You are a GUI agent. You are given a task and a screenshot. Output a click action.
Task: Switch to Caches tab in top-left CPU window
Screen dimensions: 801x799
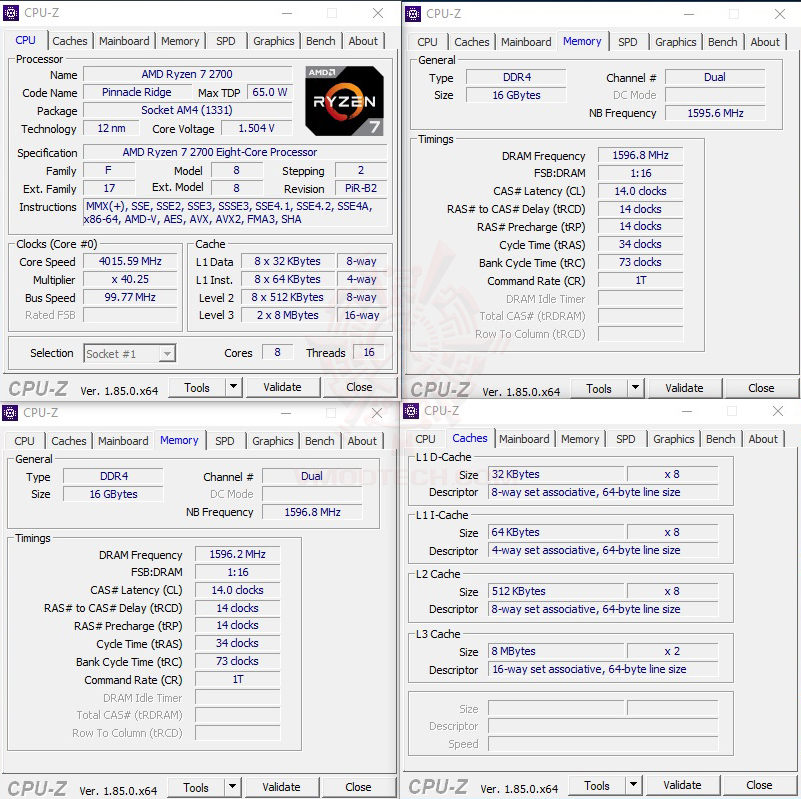pos(70,41)
